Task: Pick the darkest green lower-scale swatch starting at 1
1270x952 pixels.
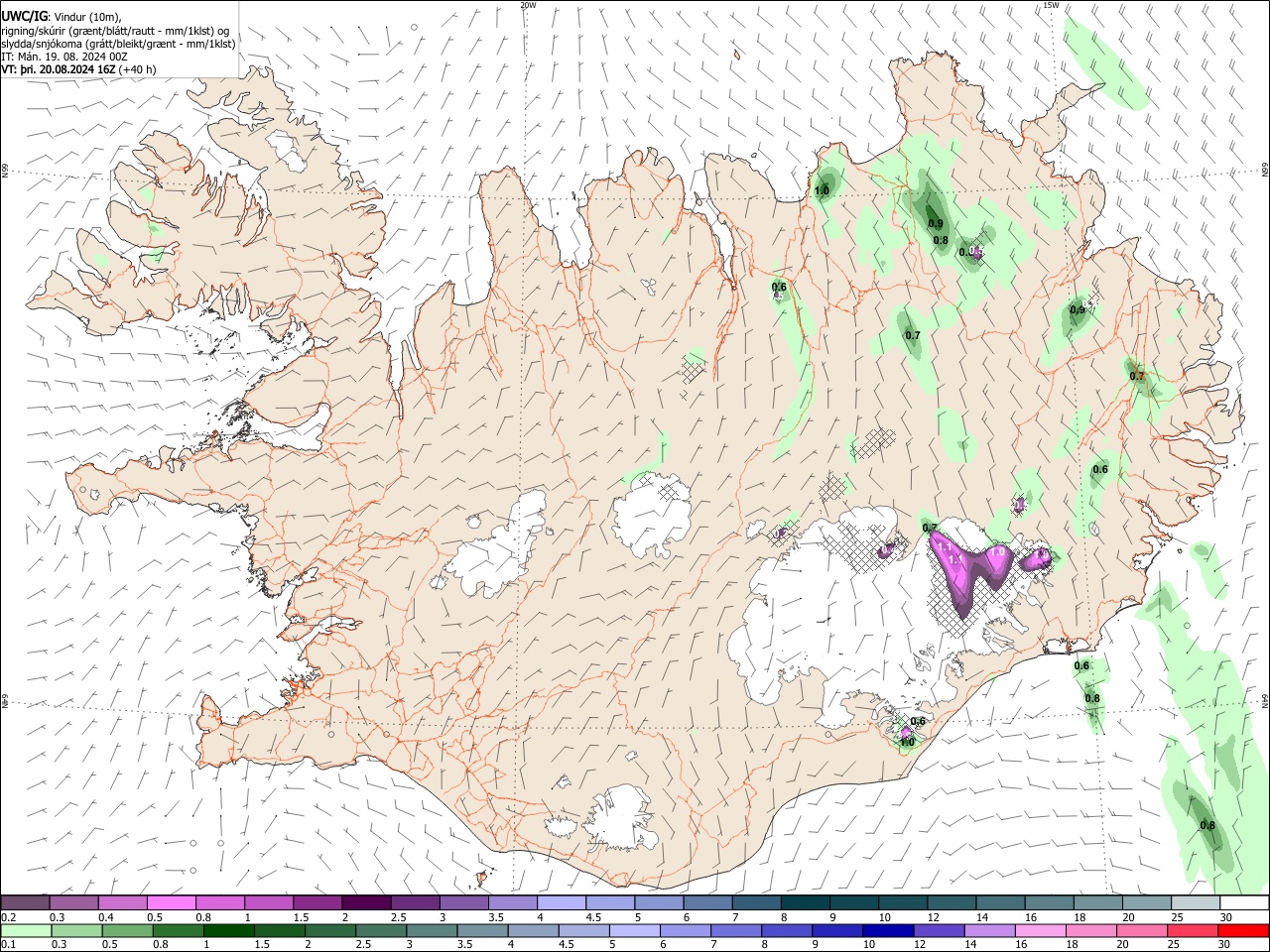Action: point(228,930)
